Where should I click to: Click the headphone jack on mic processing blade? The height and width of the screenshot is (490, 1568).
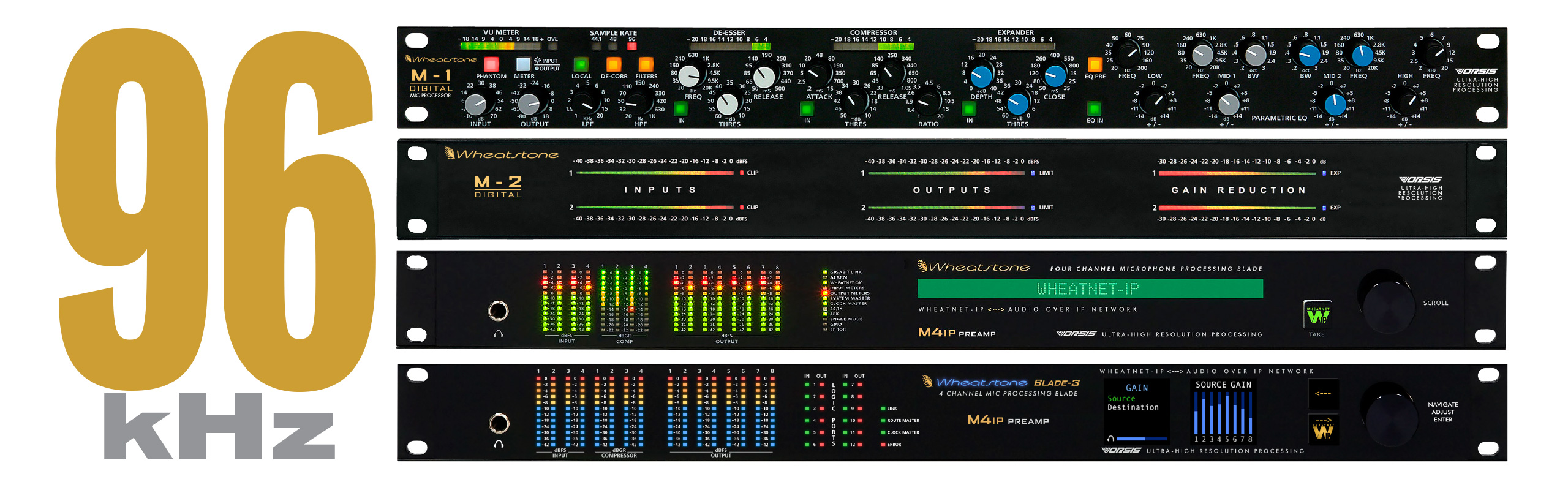point(498,311)
